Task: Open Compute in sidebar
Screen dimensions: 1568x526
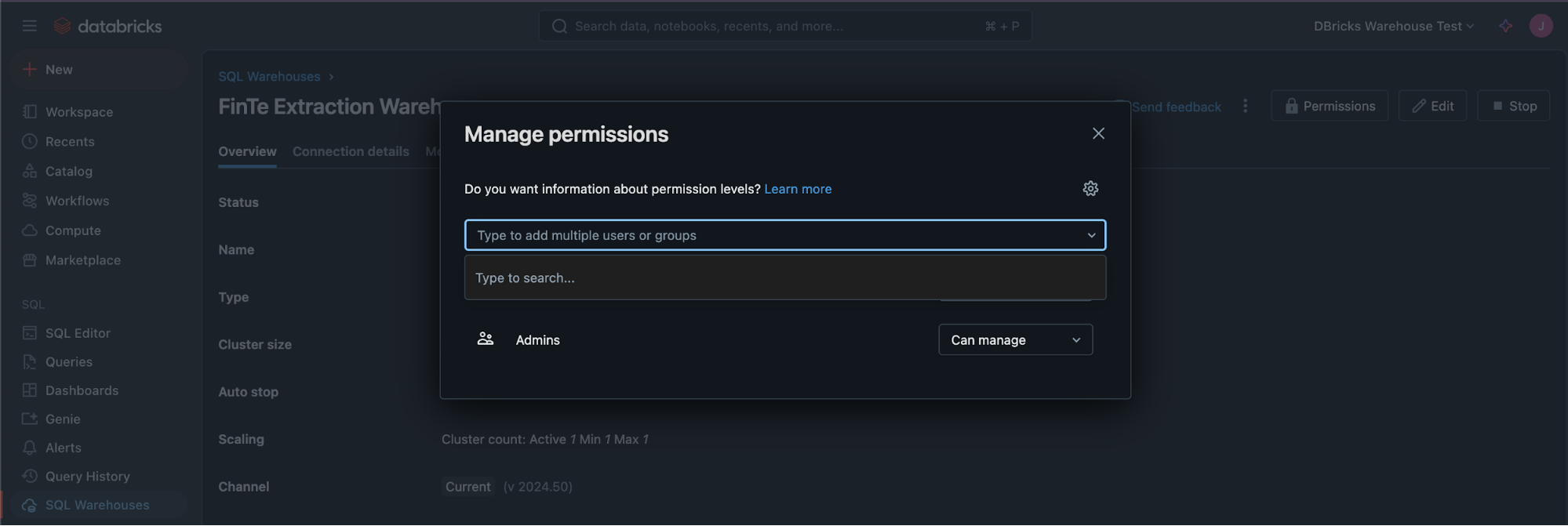Action: 73,231
